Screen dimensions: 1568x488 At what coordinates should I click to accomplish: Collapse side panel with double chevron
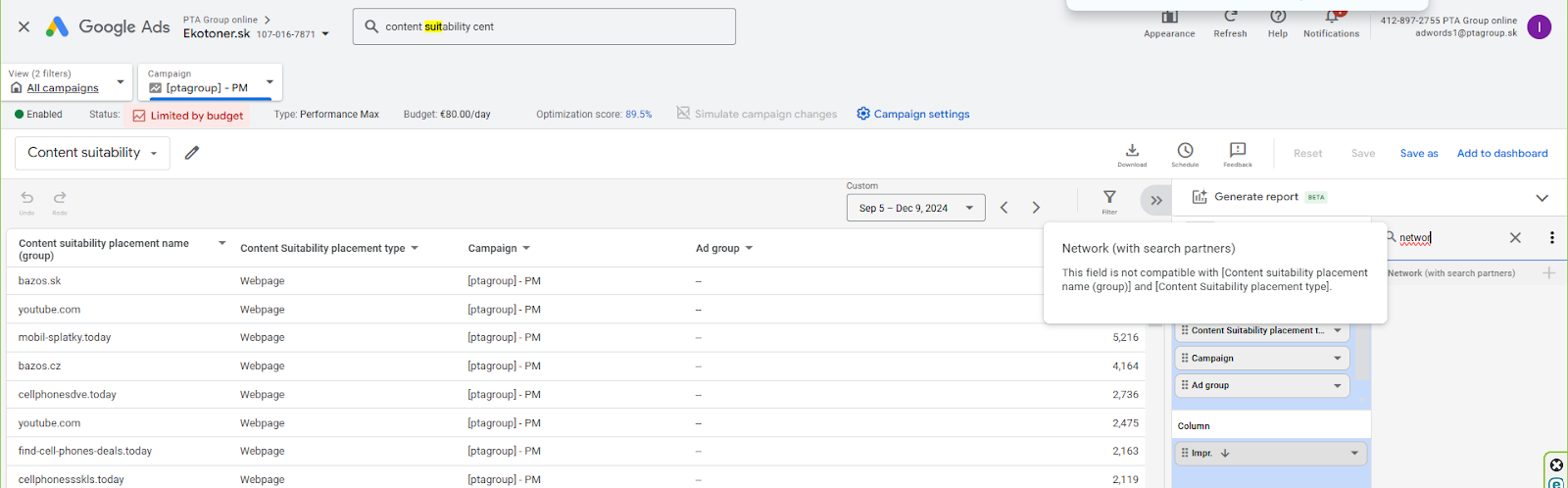1156,201
